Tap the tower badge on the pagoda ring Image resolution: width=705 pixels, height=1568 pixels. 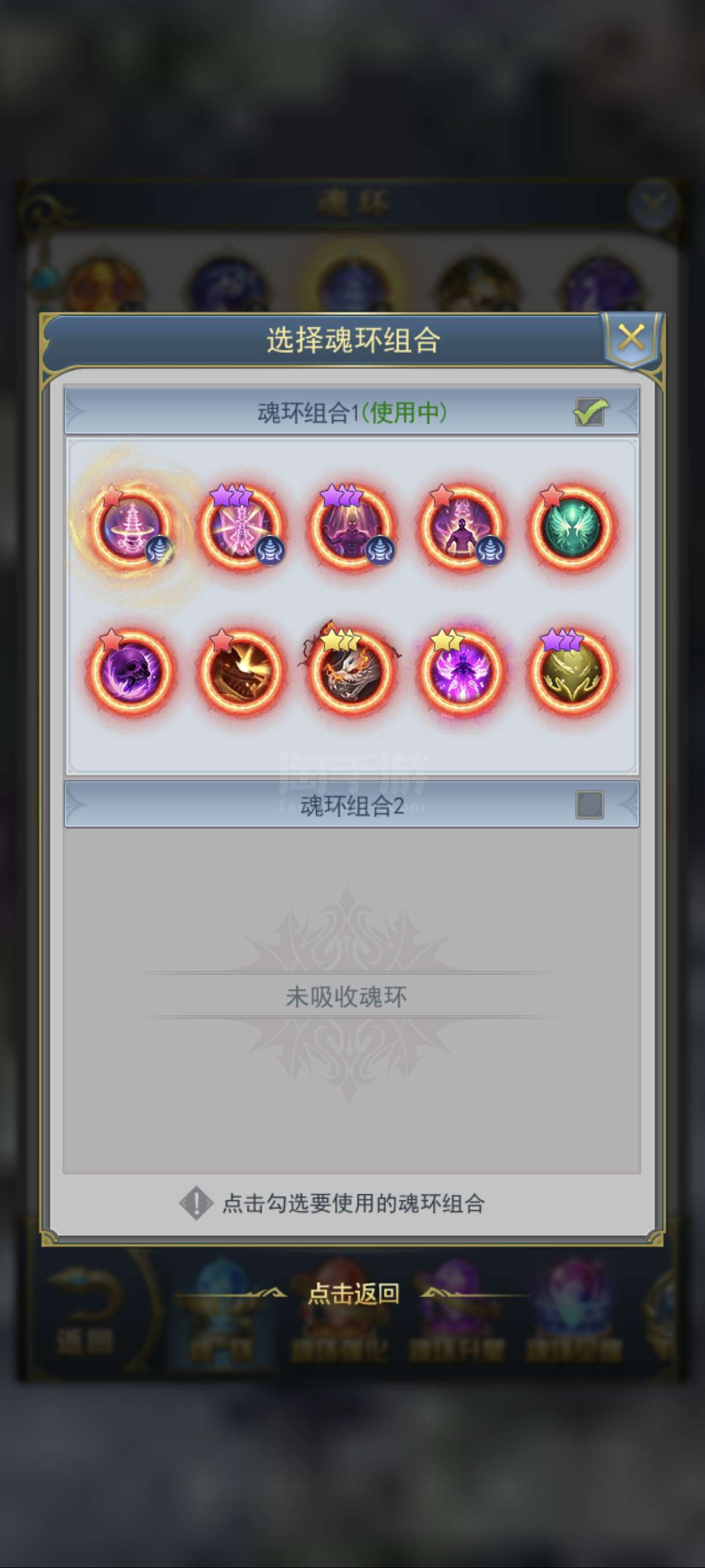[160, 551]
